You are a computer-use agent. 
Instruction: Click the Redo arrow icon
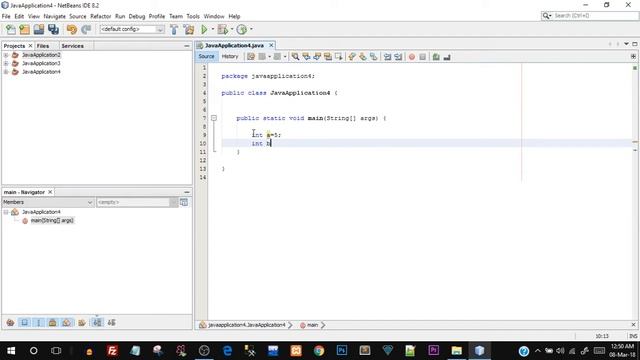pyautogui.click(x=86, y=29)
